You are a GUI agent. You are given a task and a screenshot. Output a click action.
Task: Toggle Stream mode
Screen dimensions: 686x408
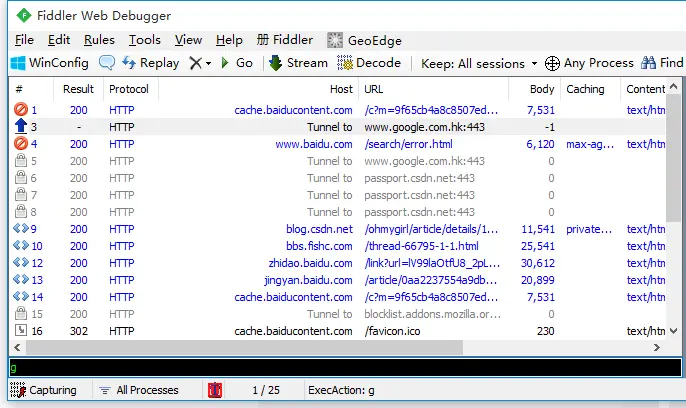(298, 63)
